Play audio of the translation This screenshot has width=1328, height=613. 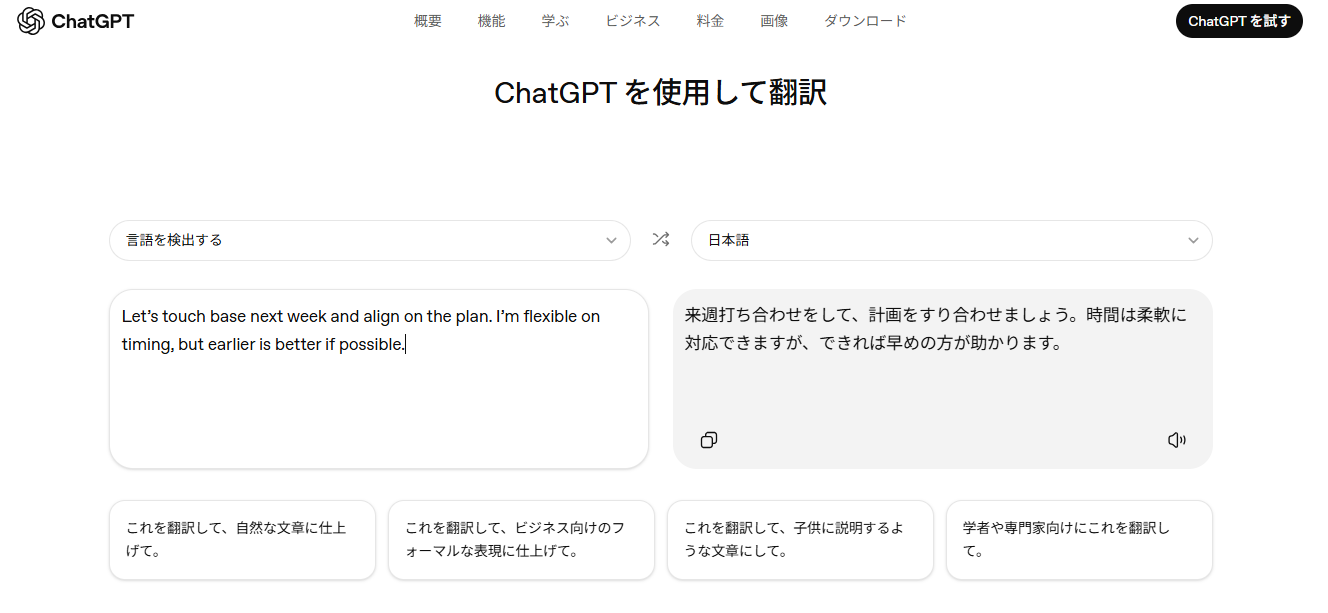1177,440
